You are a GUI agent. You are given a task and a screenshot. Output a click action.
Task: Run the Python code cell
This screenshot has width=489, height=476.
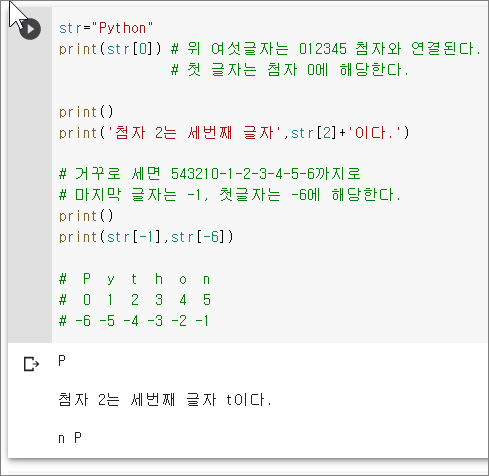pos(30,29)
